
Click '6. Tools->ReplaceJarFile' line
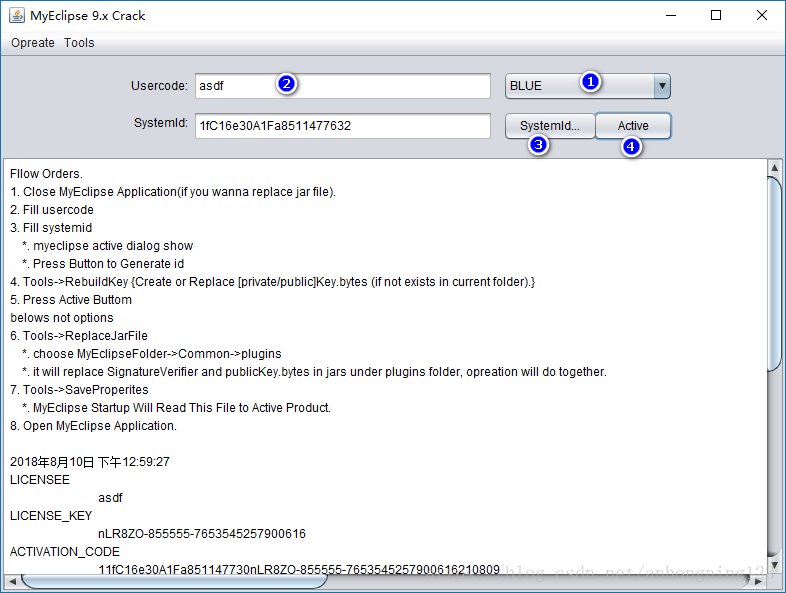pyautogui.click(x=79, y=336)
